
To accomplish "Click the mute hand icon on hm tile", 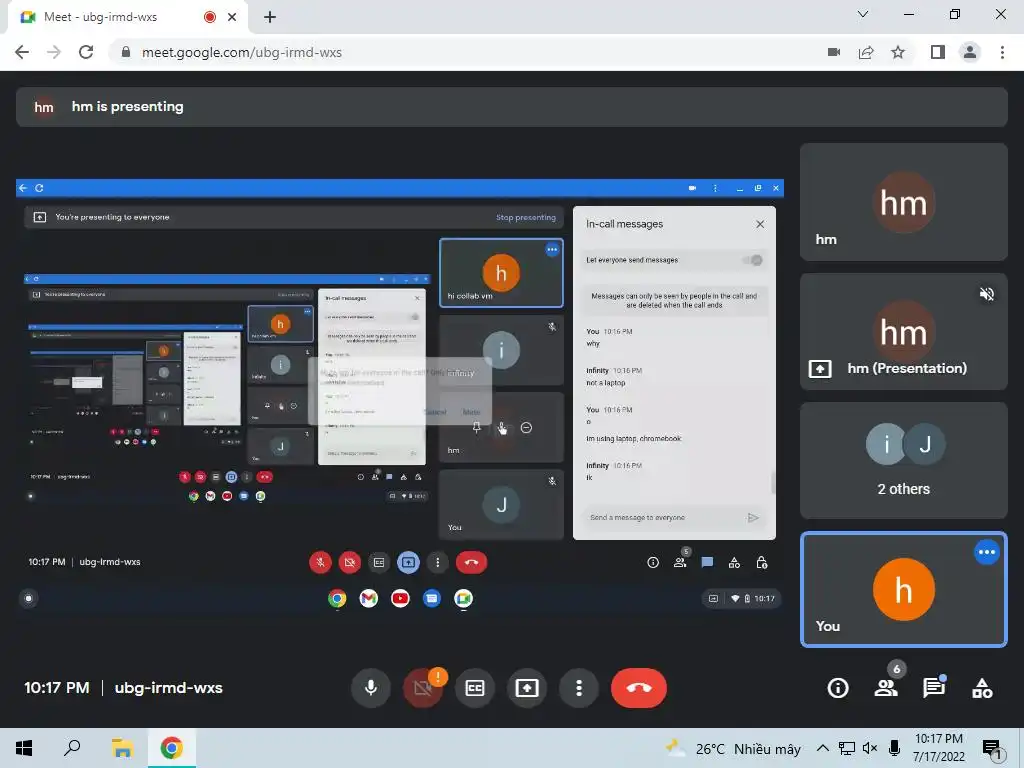I will 502,428.
